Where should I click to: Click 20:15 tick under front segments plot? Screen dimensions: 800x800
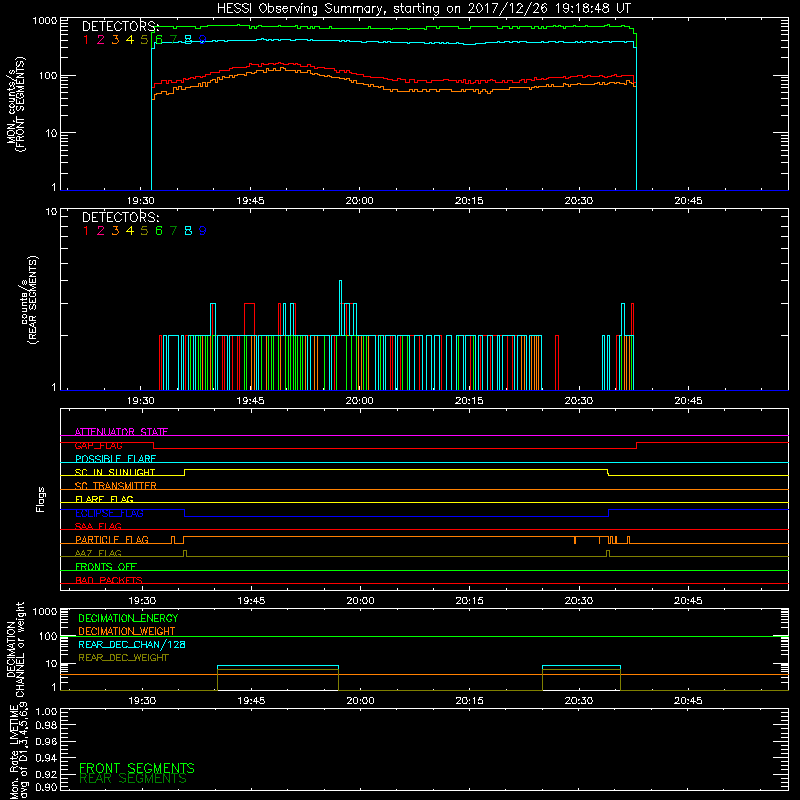point(469,201)
